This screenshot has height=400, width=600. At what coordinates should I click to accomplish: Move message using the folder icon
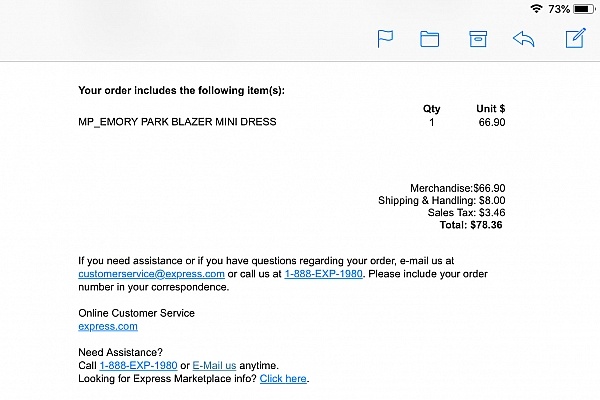[429, 39]
